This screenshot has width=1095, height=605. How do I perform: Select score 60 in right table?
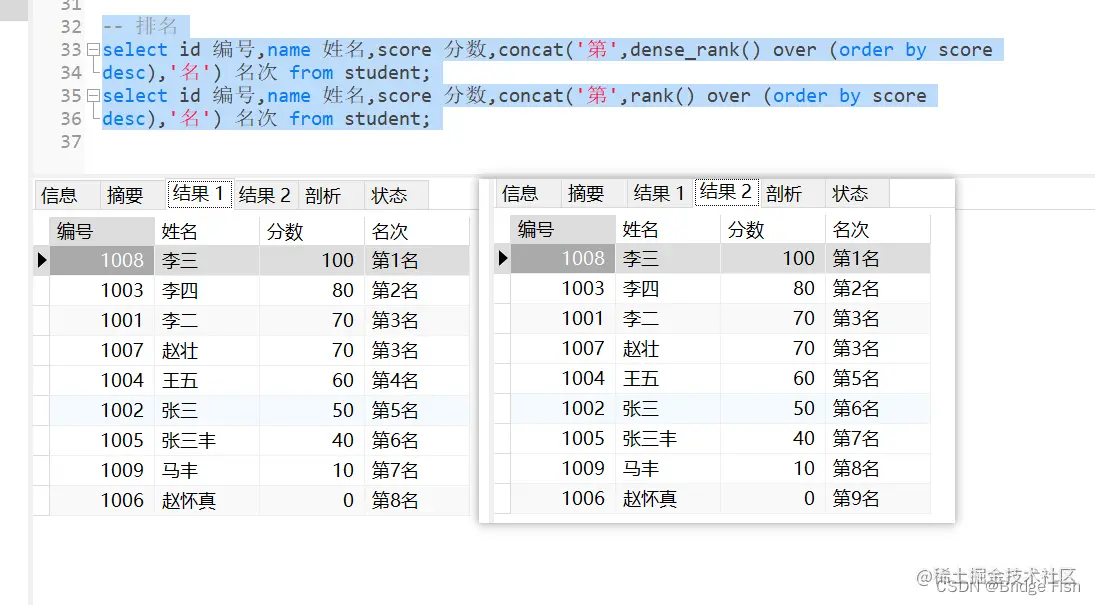click(x=772, y=378)
